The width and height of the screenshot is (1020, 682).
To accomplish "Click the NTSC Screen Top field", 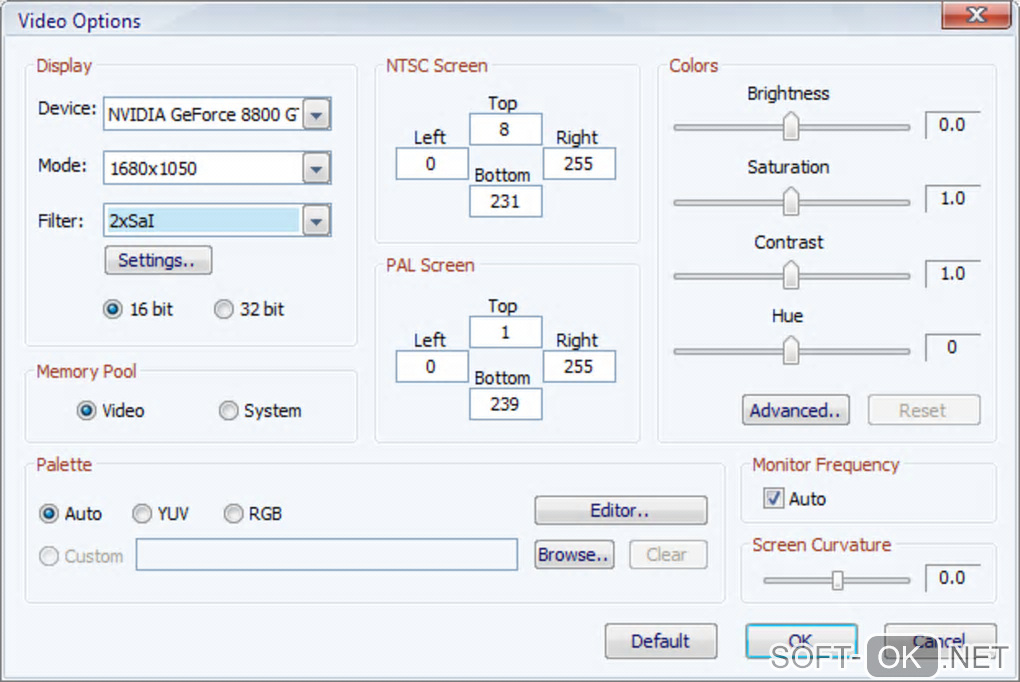I will click(505, 129).
